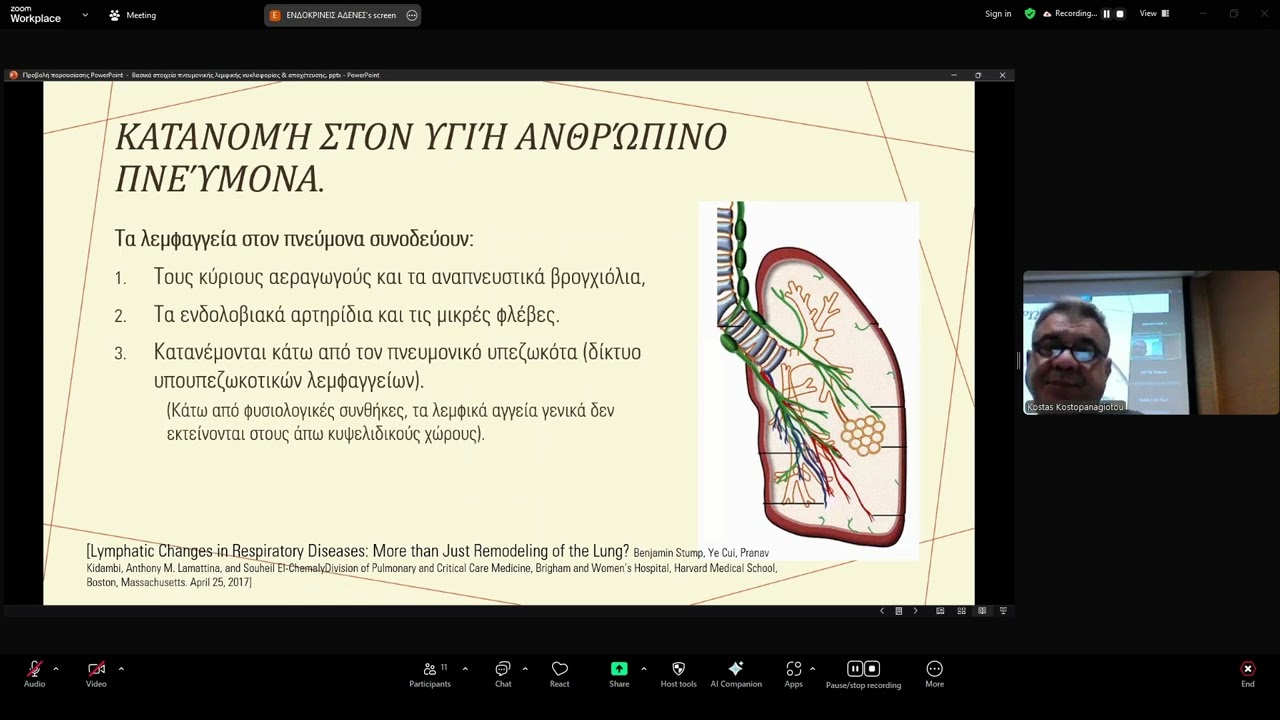Expand the video options arrow
The width and height of the screenshot is (1280, 720).
[x=121, y=668]
